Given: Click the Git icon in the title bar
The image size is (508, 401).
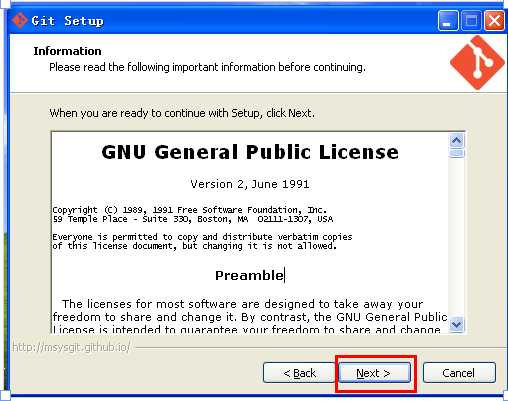Looking at the screenshot, I should 20,21.
